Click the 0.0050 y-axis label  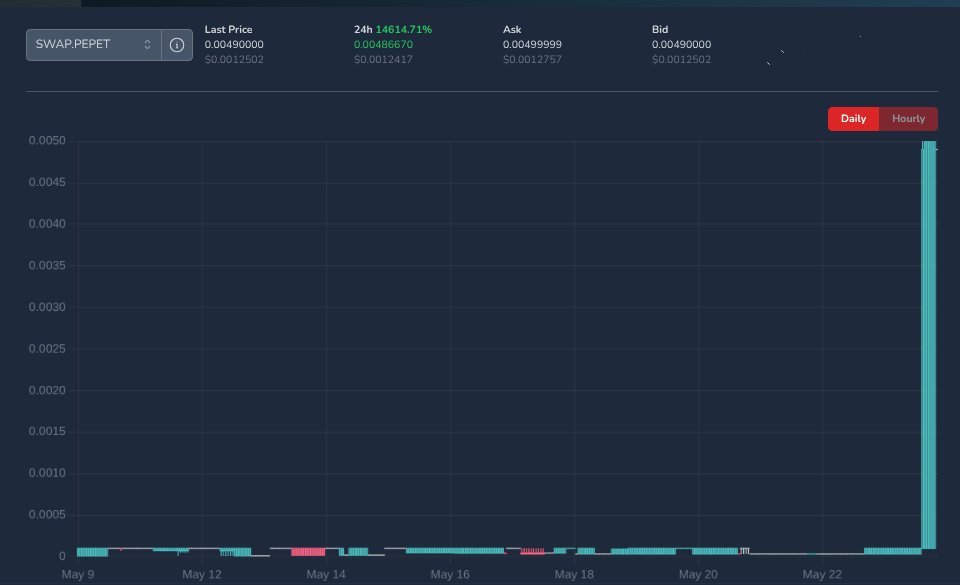47,141
